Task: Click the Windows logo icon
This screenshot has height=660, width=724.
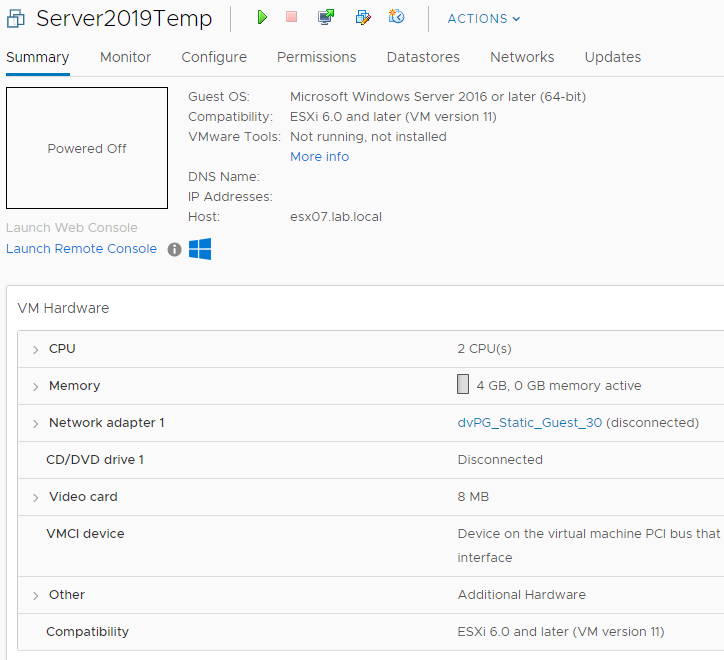Action: tap(200, 249)
